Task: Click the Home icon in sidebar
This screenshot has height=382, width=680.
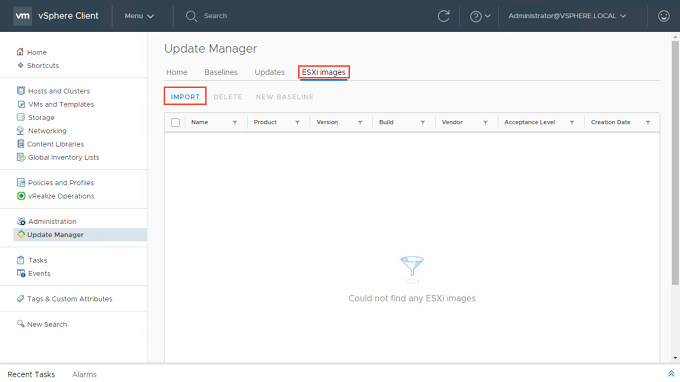Action: 20,52
